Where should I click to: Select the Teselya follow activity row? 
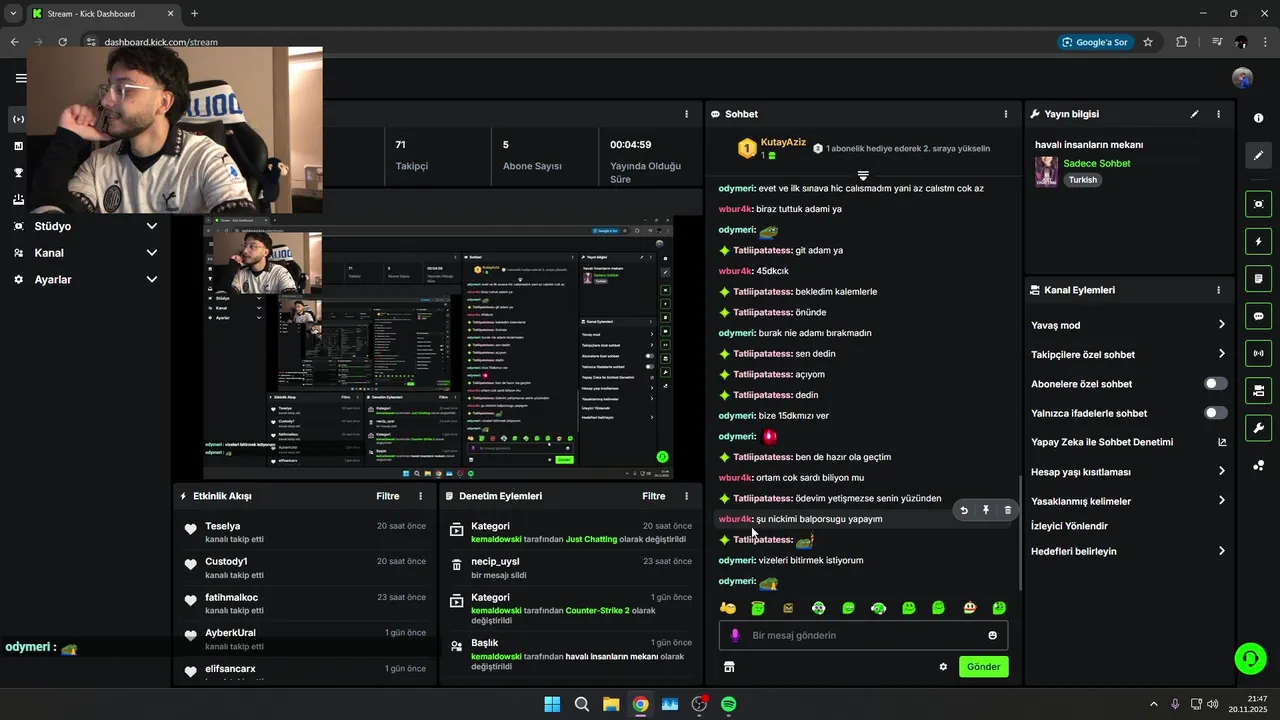(x=305, y=532)
